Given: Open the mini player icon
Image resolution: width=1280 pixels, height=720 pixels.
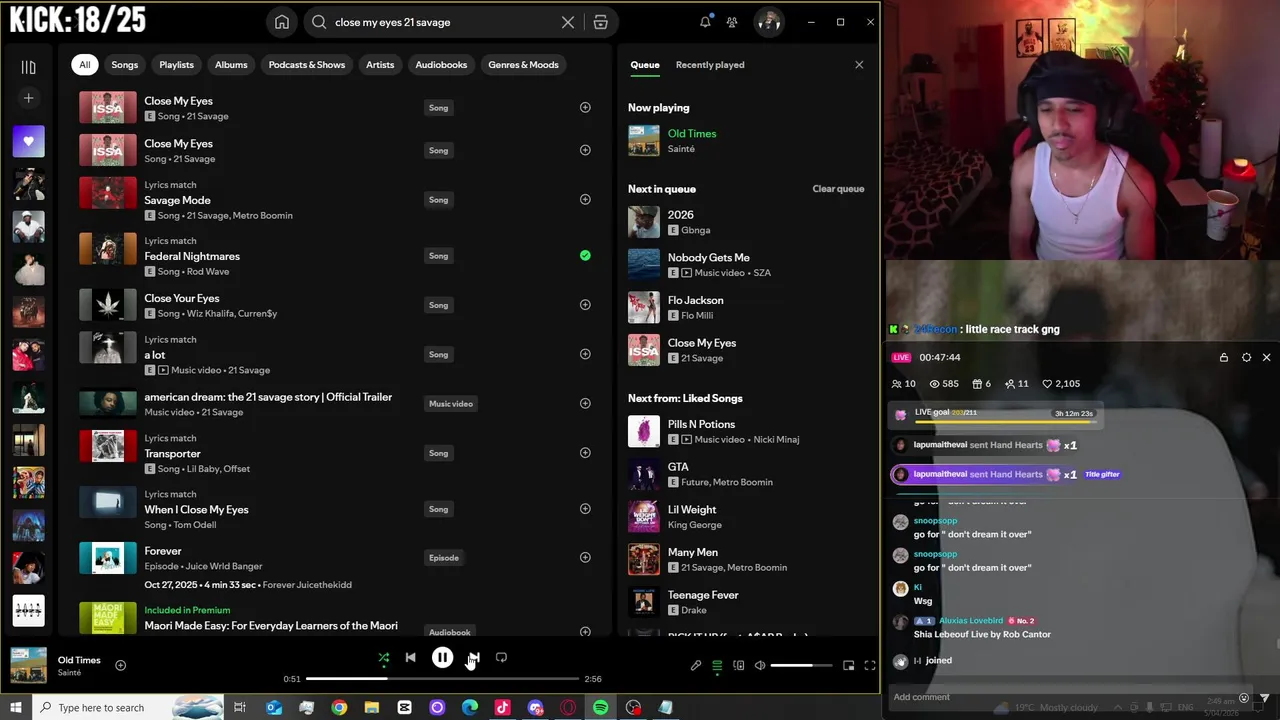Looking at the screenshot, I should tap(848, 665).
